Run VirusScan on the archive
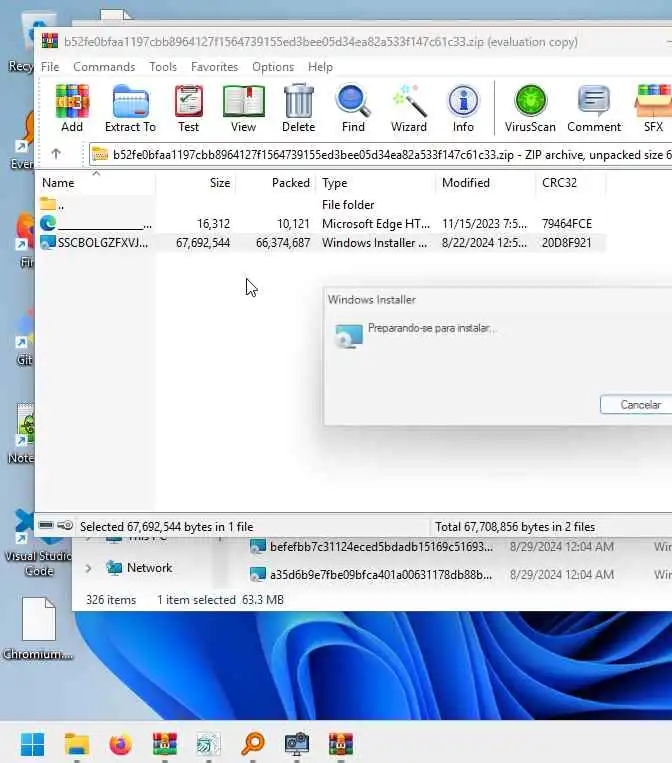Screen dimensions: 672x763 point(530,108)
